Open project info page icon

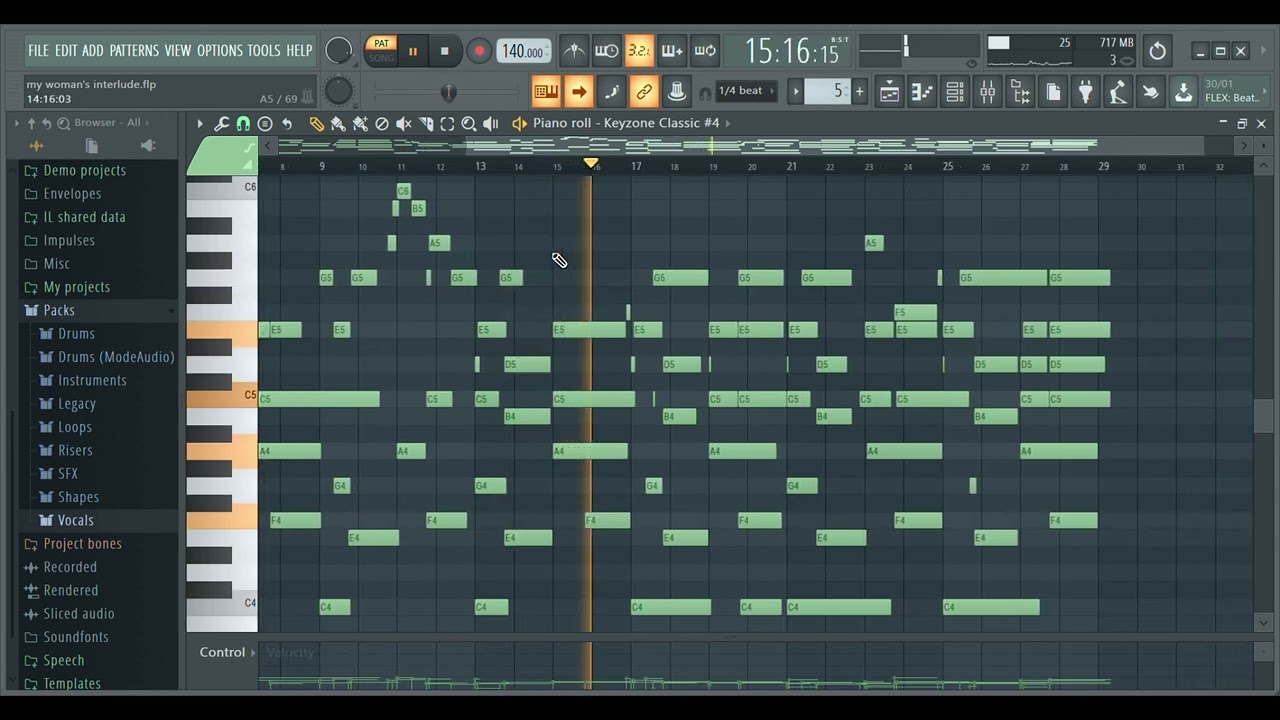click(1053, 93)
